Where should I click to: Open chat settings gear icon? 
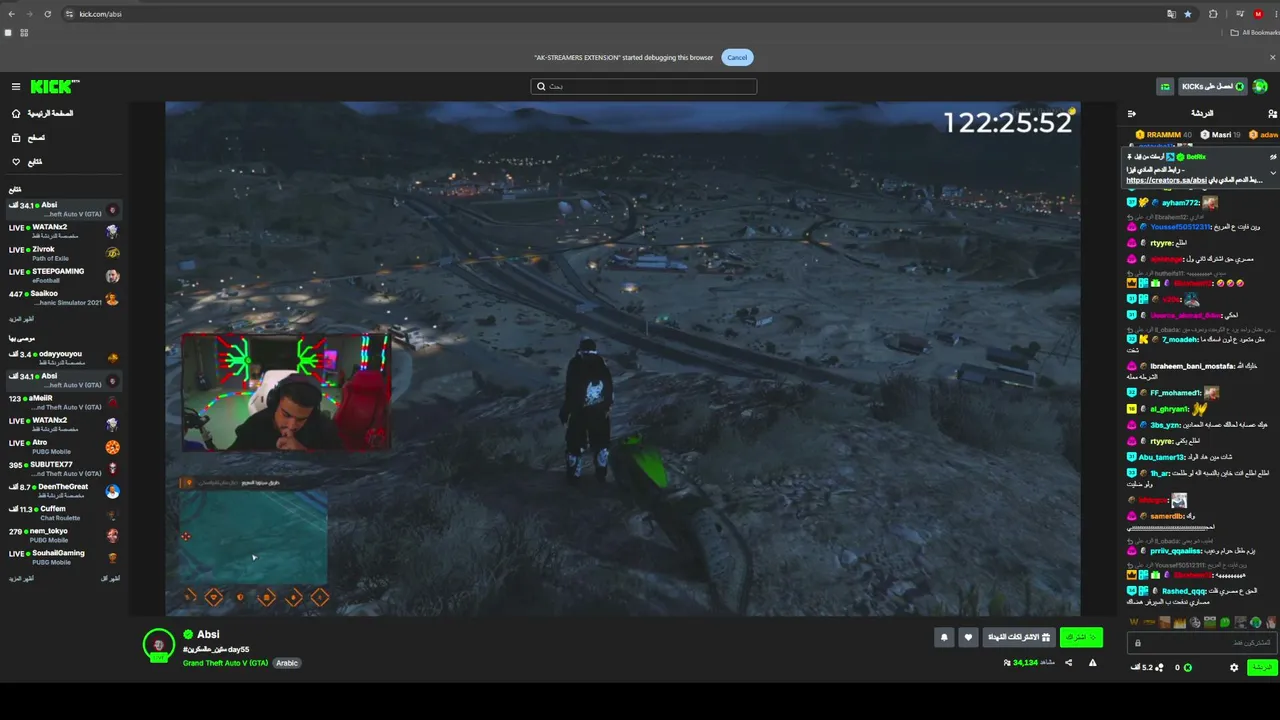click(x=1234, y=667)
